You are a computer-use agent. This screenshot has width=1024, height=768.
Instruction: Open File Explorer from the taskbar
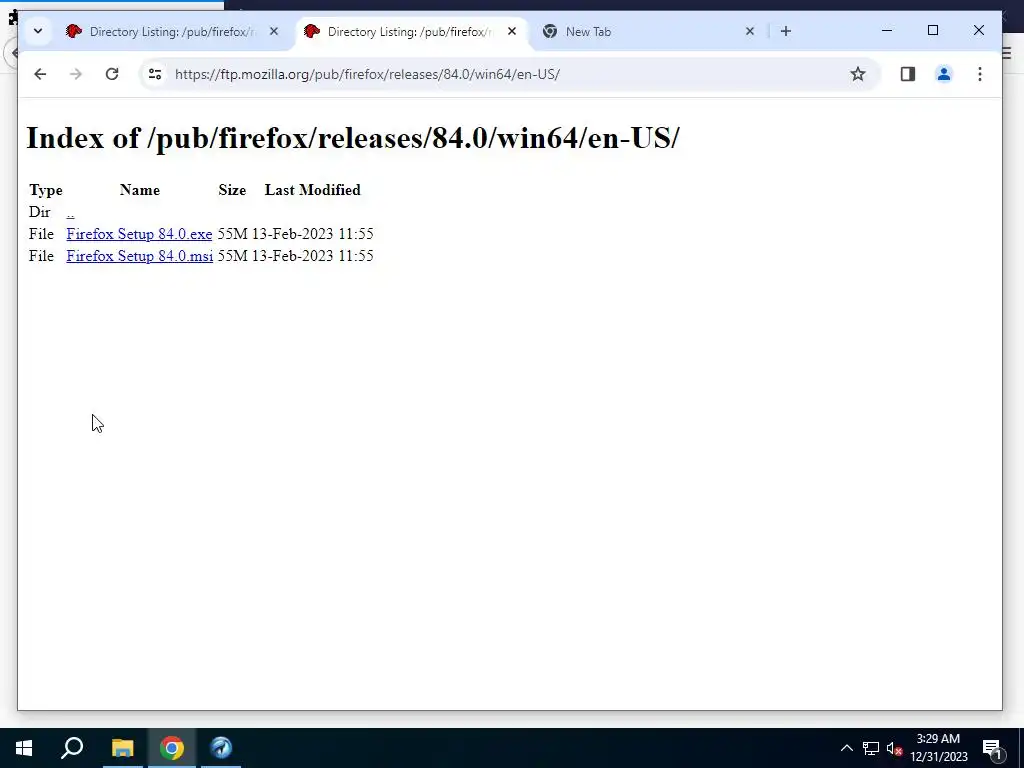(x=122, y=748)
